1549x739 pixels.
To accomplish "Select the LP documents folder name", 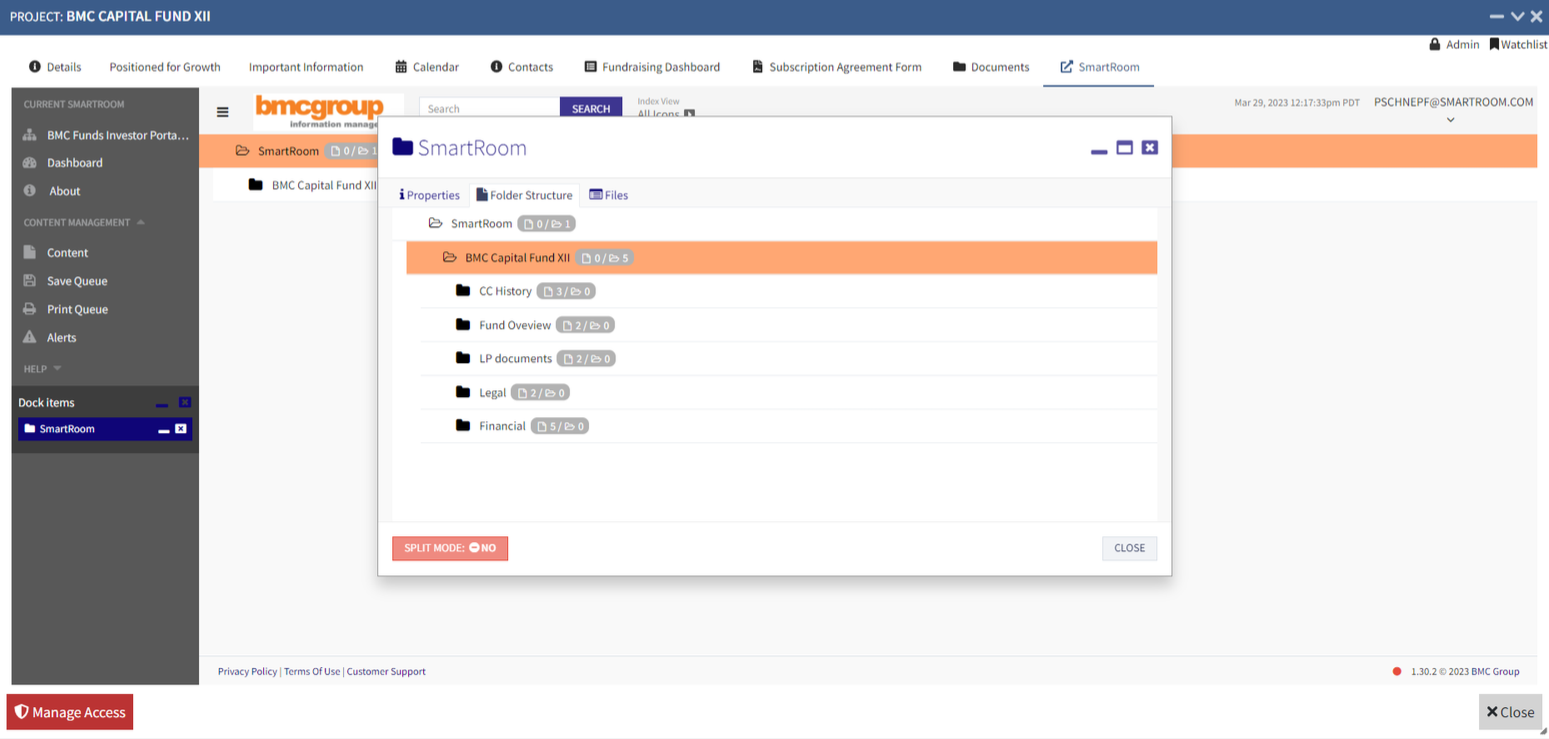I will (x=515, y=359).
